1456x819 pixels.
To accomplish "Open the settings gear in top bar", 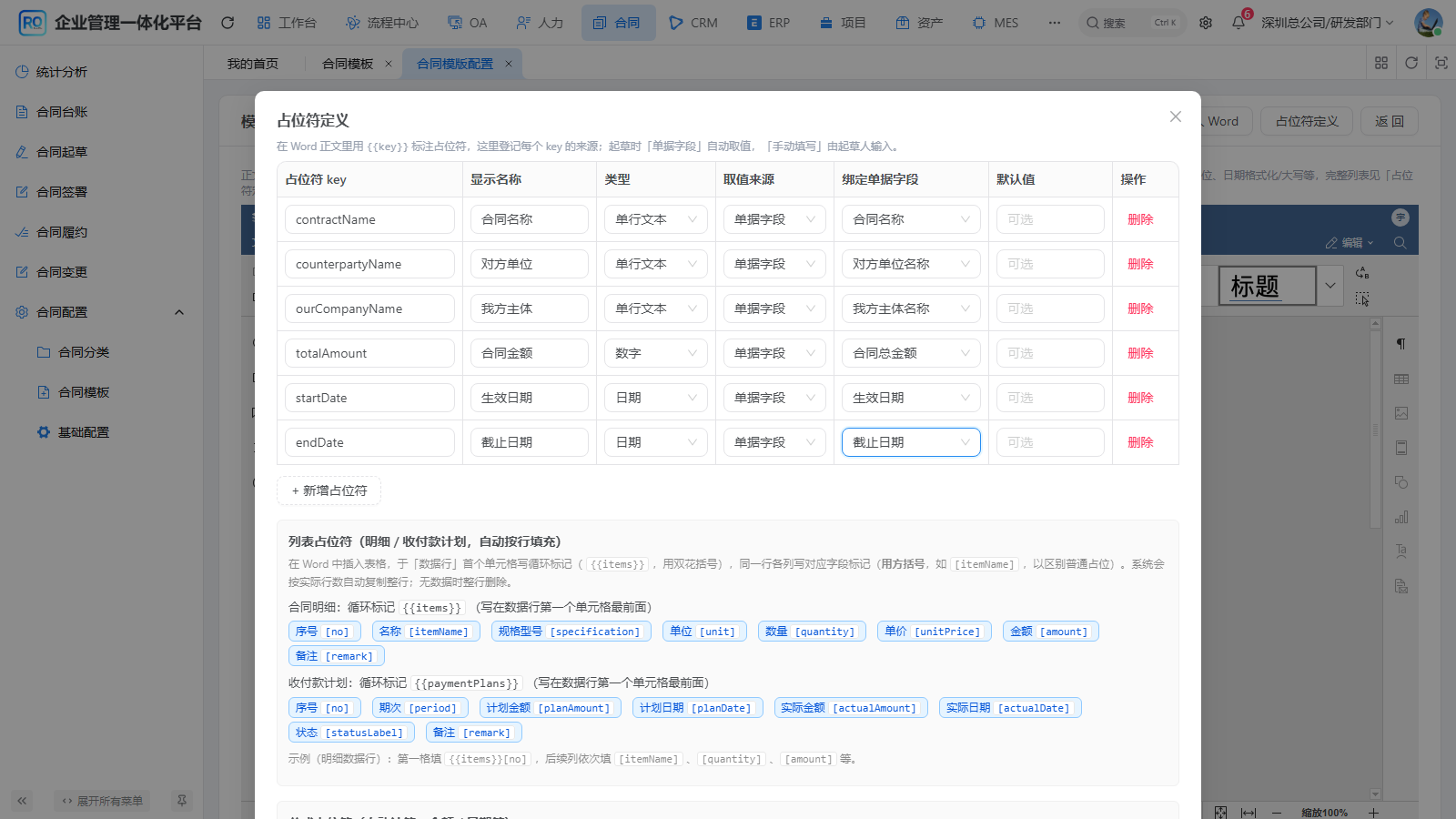I will [1206, 23].
